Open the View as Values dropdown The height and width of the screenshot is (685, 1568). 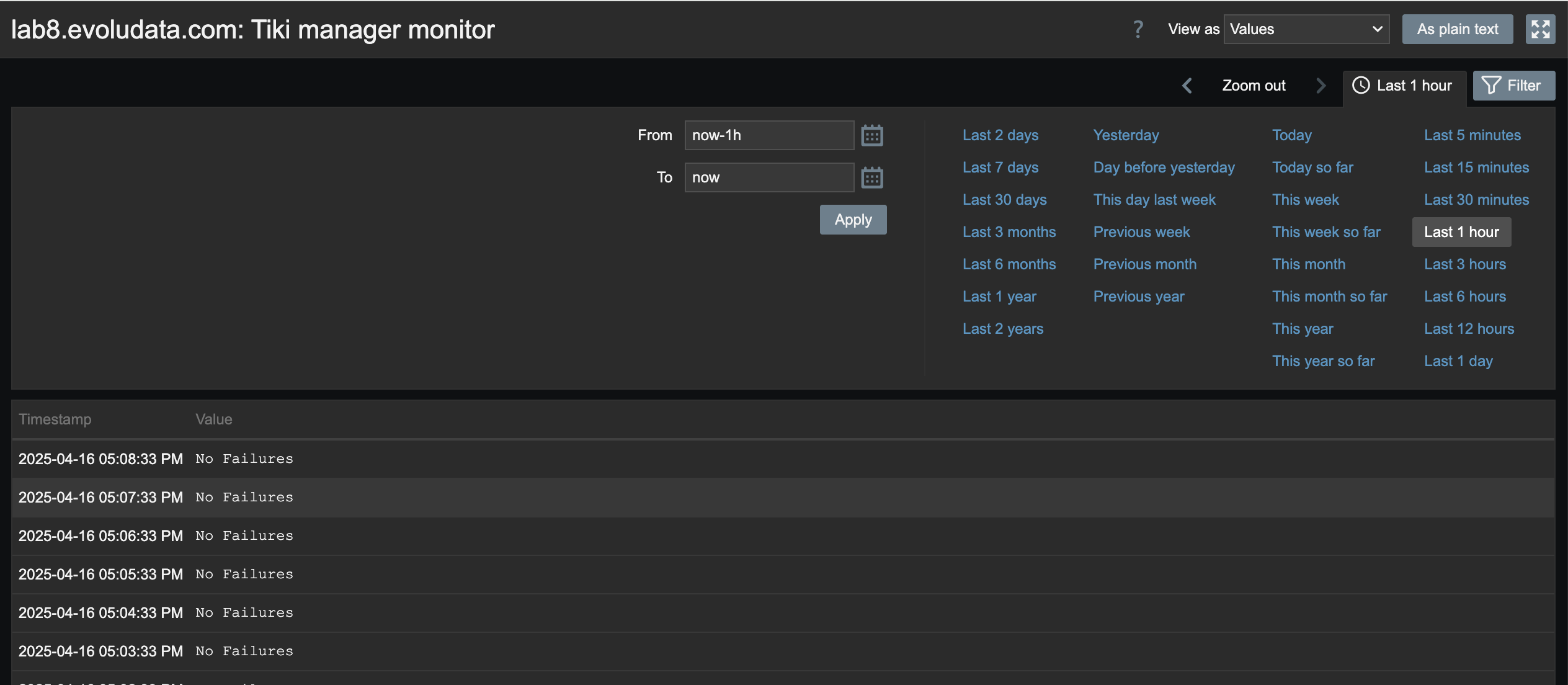coord(1306,29)
